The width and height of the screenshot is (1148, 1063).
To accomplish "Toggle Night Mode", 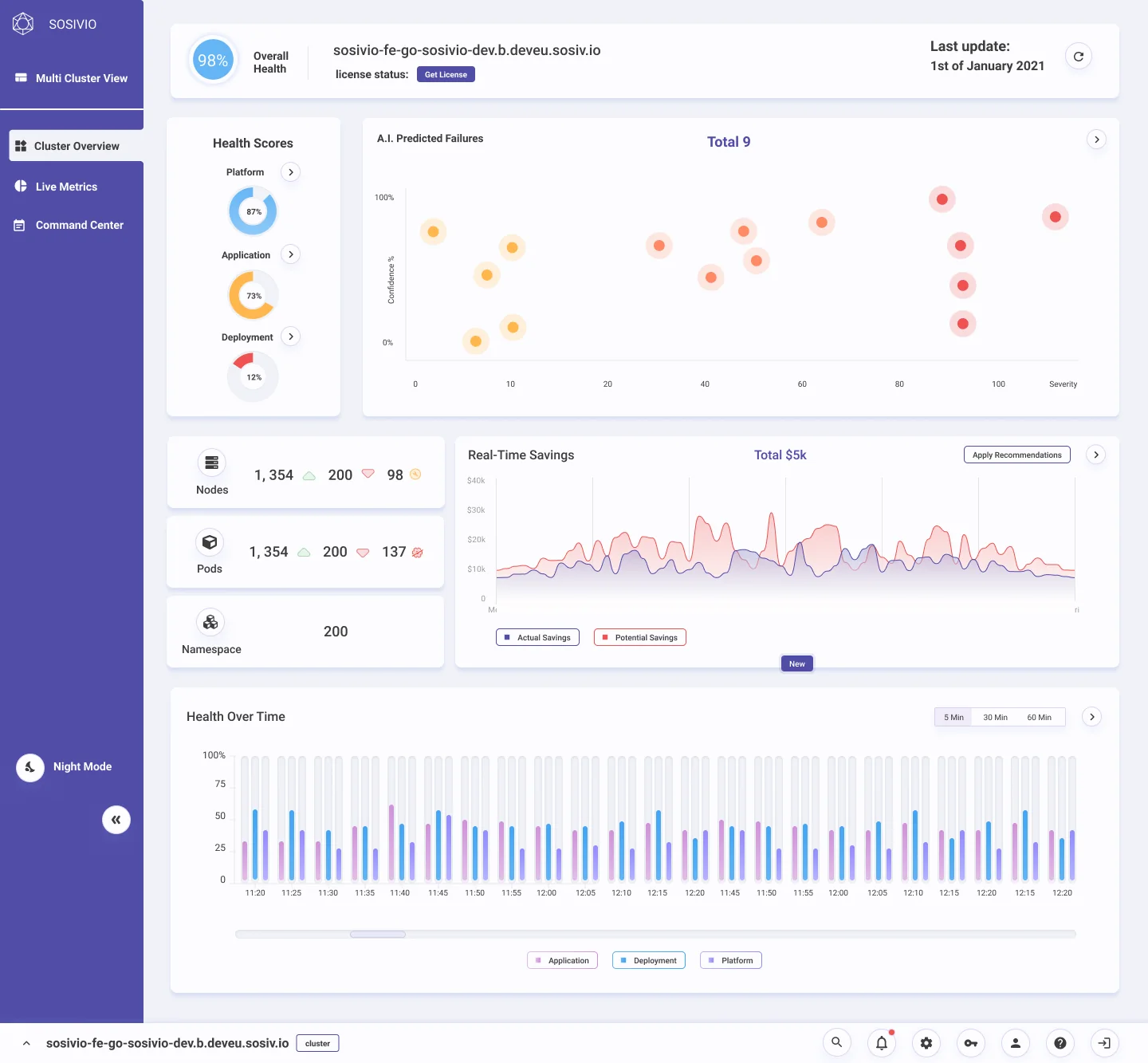I will pyautogui.click(x=30, y=767).
